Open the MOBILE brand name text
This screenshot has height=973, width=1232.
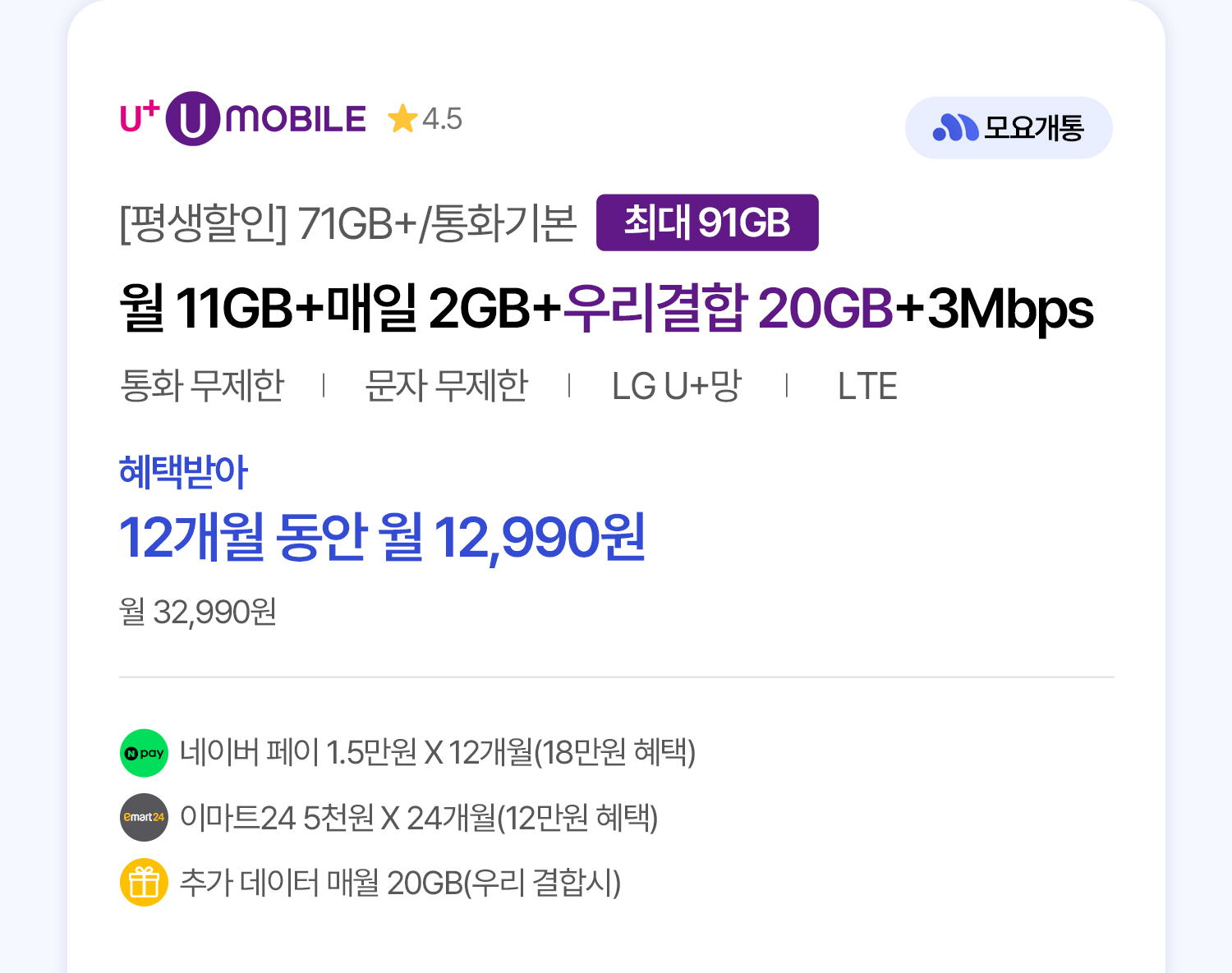pos(296,119)
